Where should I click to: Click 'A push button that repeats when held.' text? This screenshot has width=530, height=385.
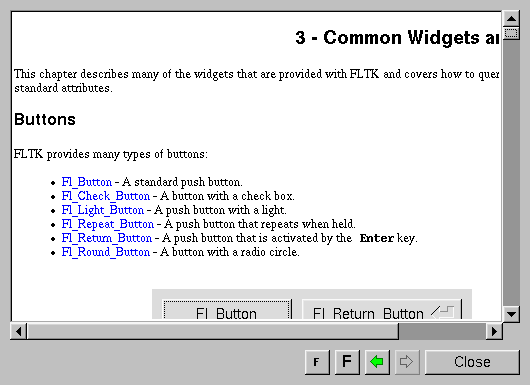point(260,224)
